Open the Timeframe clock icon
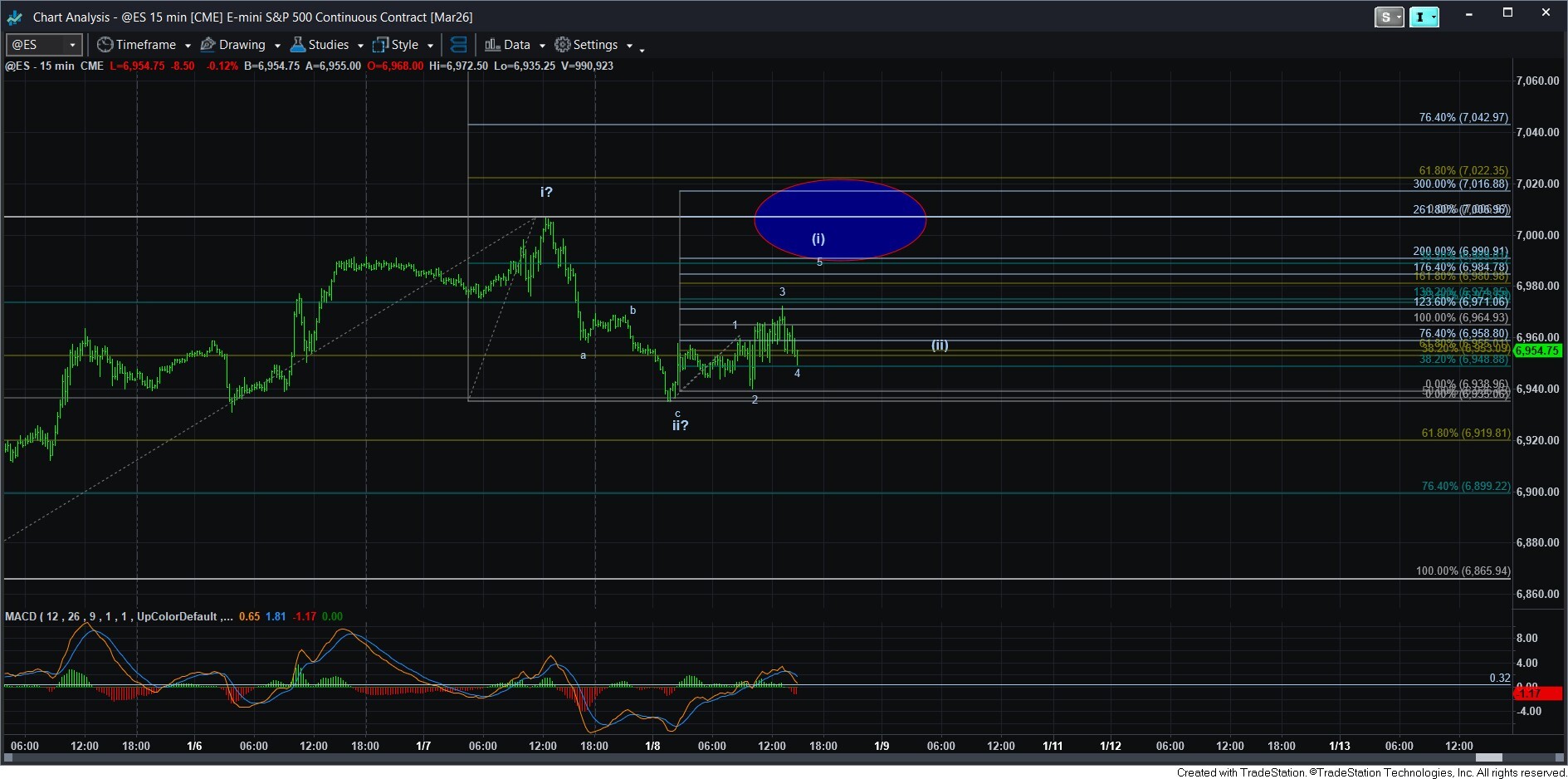This screenshot has width=1568, height=779. 105,45
